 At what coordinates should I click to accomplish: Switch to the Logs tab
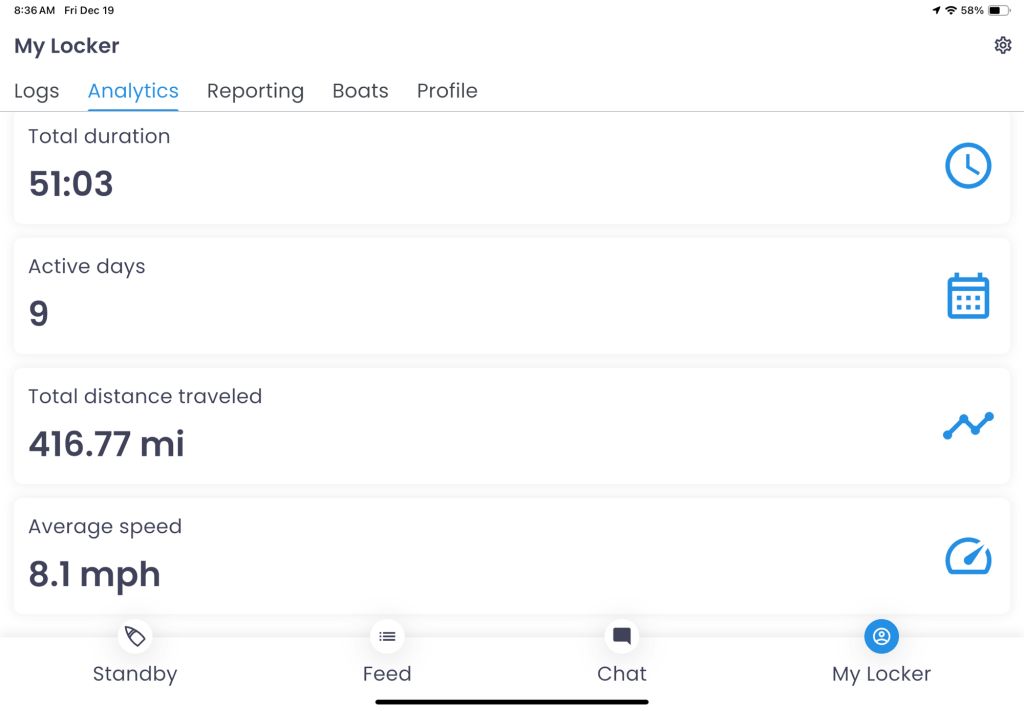37,91
